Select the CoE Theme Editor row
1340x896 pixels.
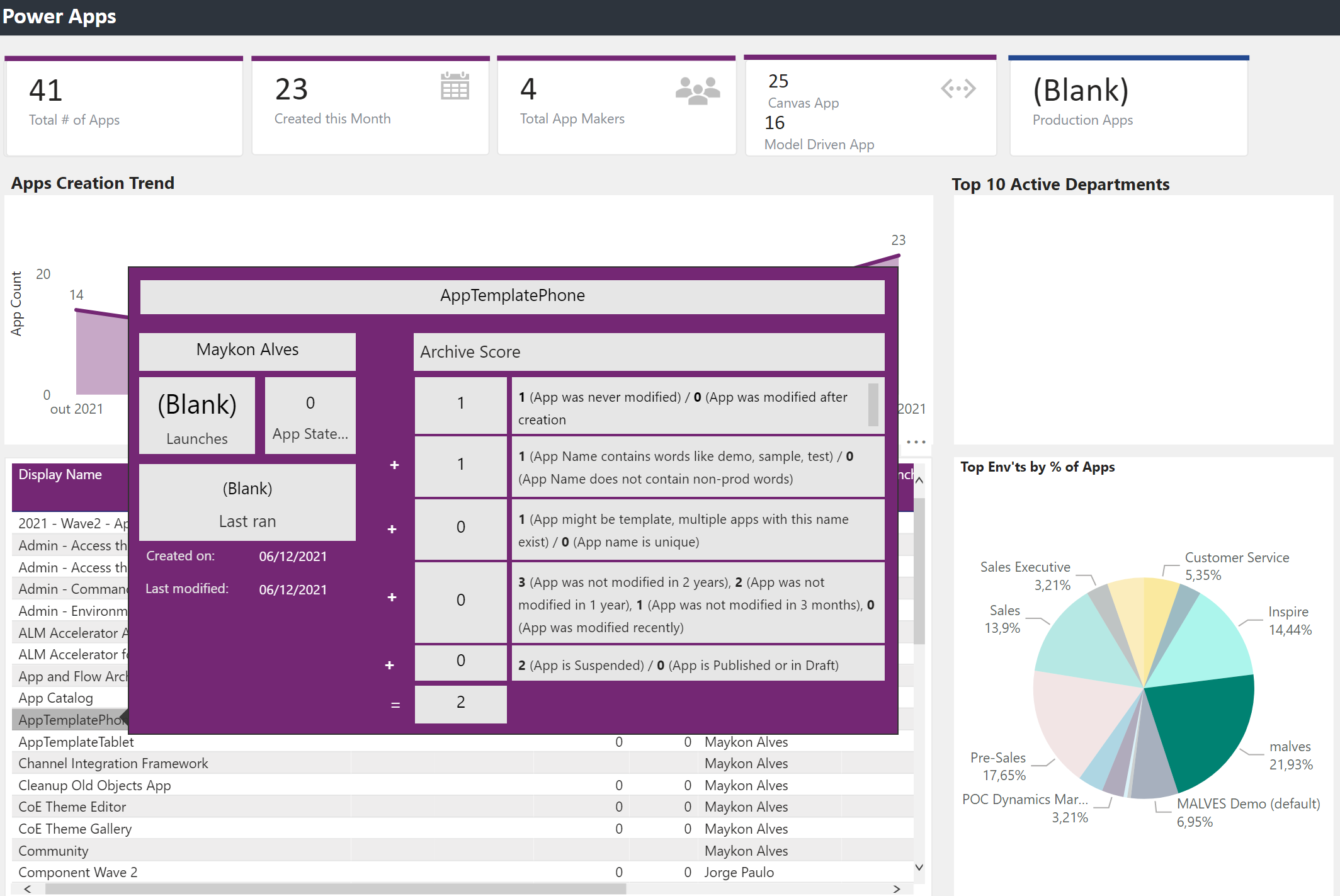click(72, 807)
